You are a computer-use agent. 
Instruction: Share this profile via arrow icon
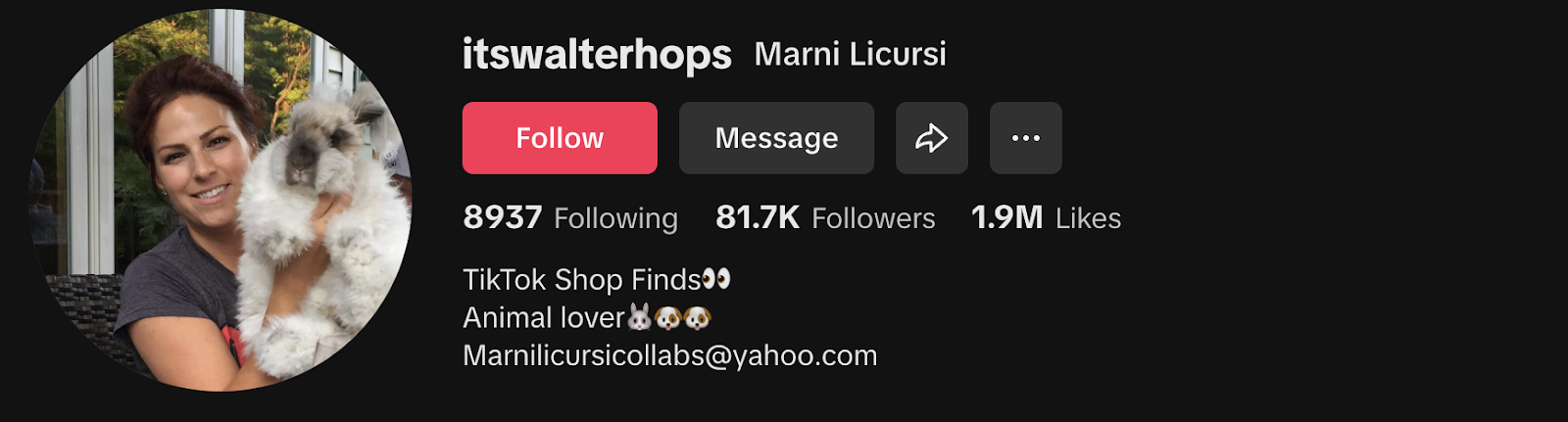click(x=932, y=138)
